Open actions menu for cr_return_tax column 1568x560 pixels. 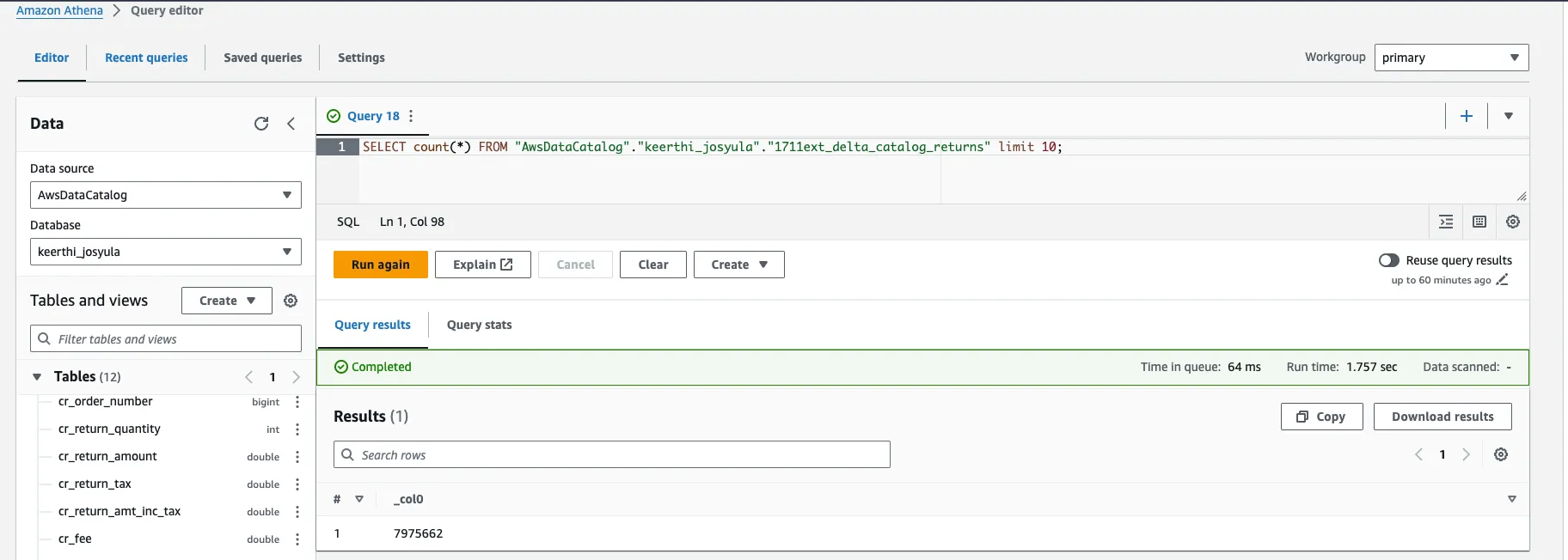point(297,484)
